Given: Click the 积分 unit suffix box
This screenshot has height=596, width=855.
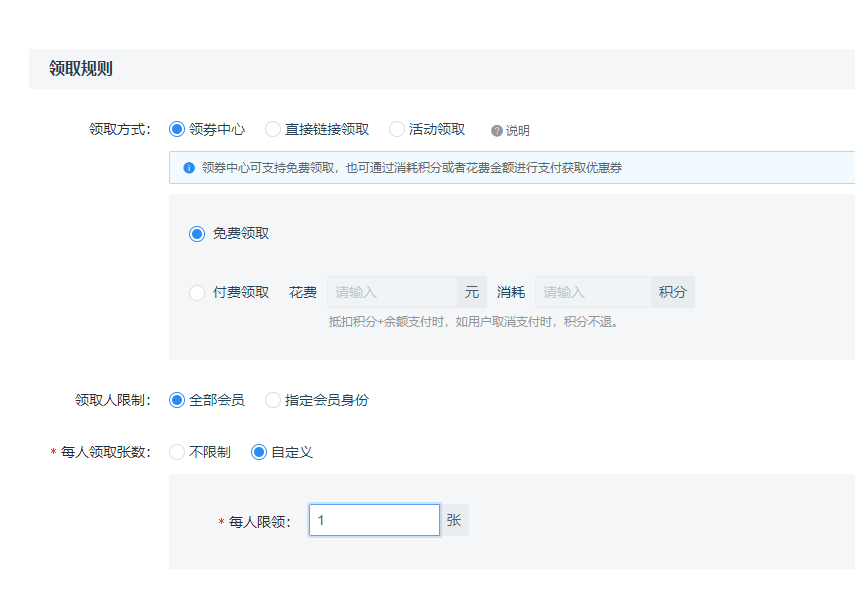Looking at the screenshot, I should coord(673,292).
